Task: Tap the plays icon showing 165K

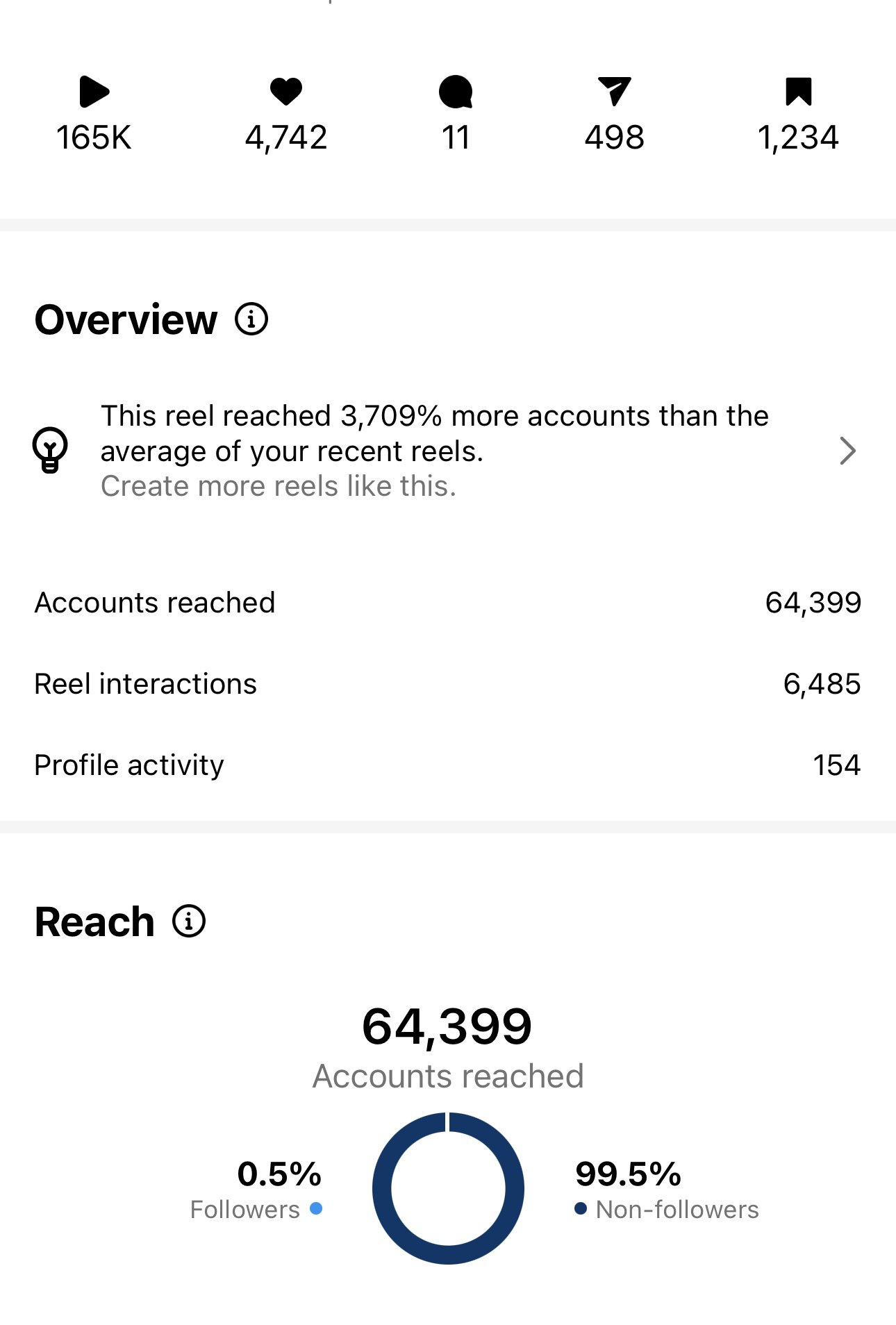Action: [94, 92]
